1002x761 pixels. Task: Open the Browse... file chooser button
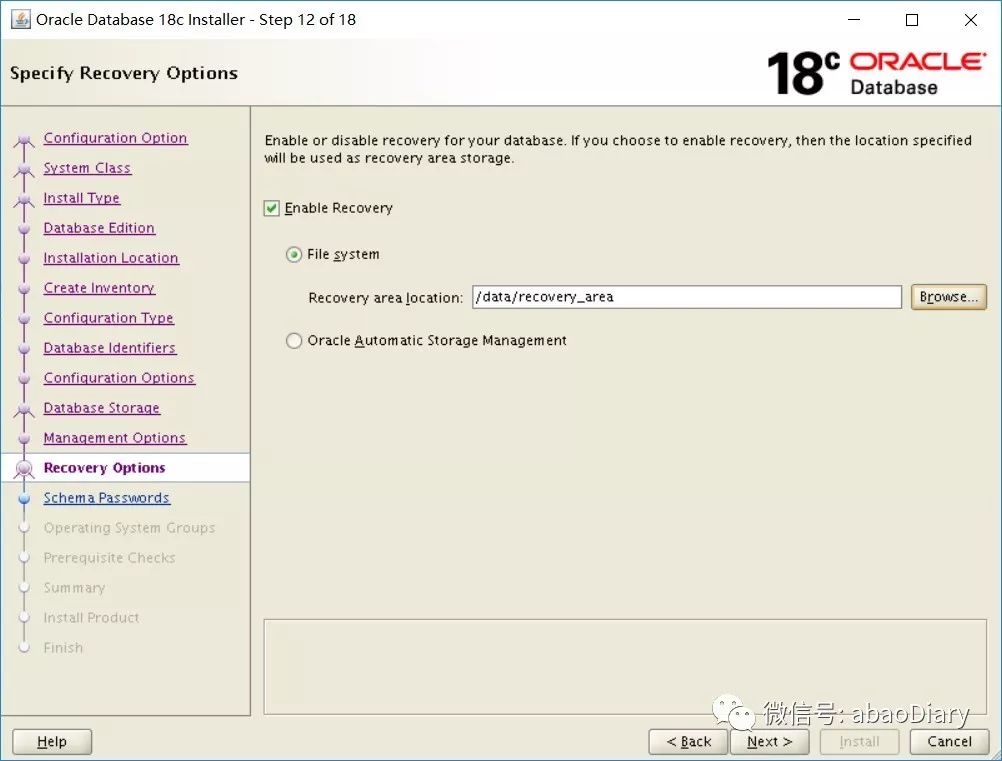pos(948,297)
